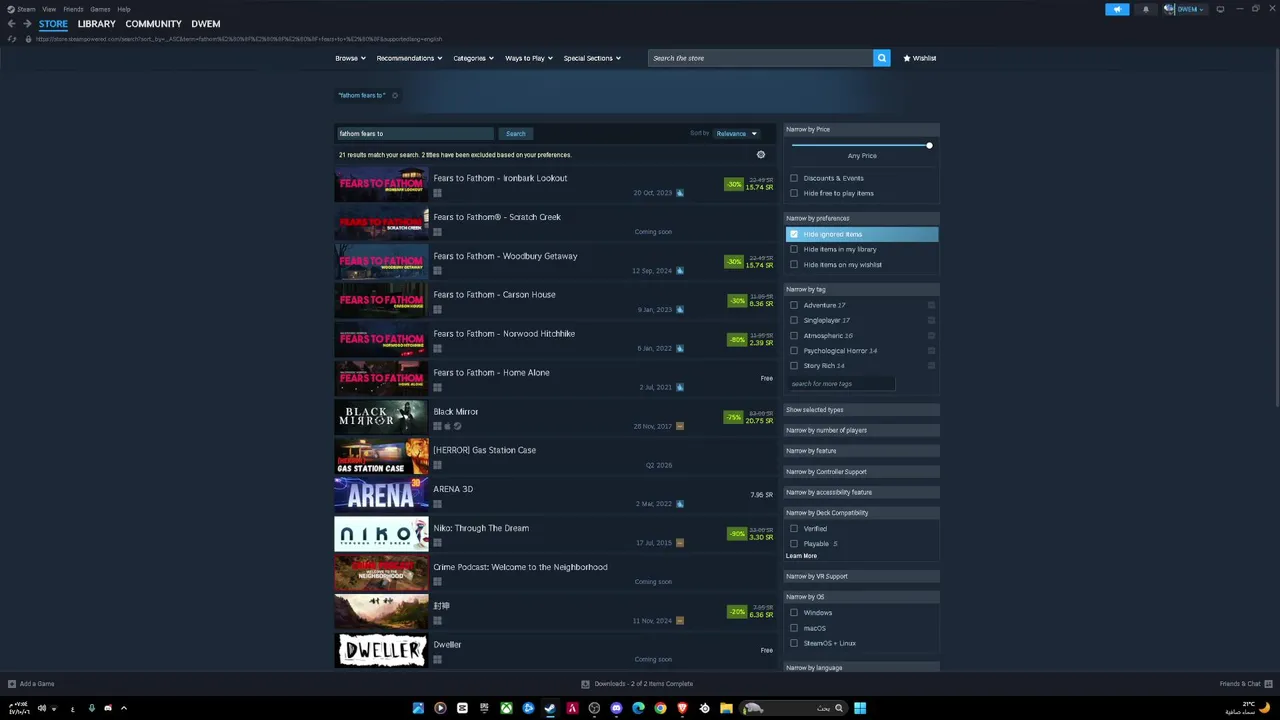Open Brave browser from taskbar
The width and height of the screenshot is (1280, 720).
[682, 708]
